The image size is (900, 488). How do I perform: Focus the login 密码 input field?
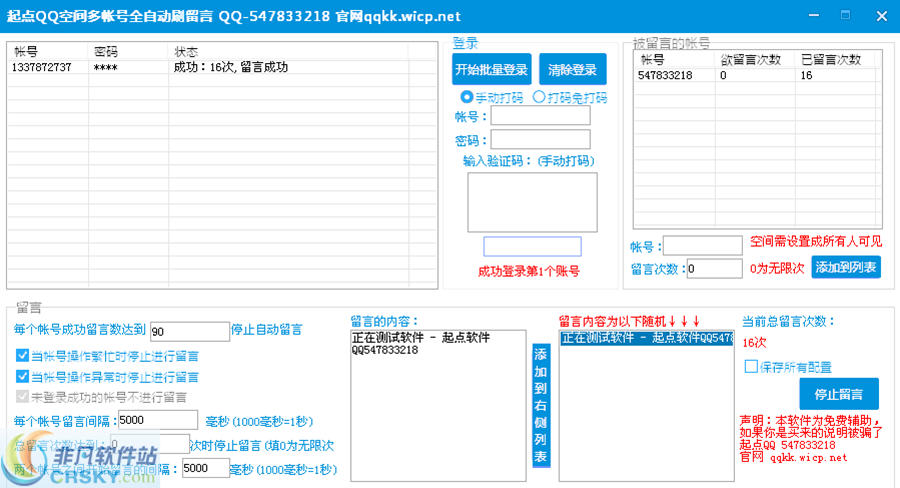[540, 140]
